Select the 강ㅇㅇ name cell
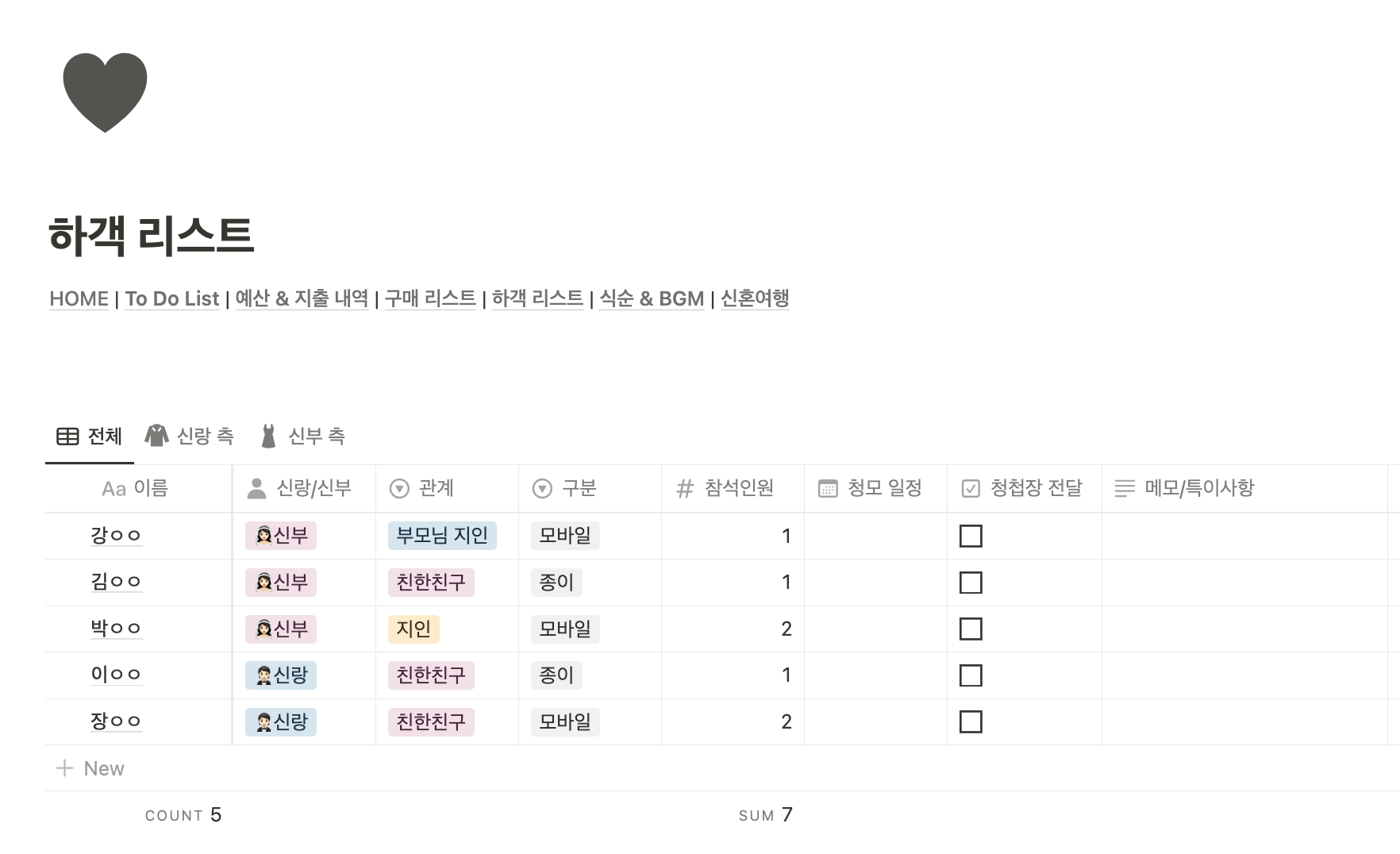Viewport: 1400px width, 854px height. [x=116, y=536]
